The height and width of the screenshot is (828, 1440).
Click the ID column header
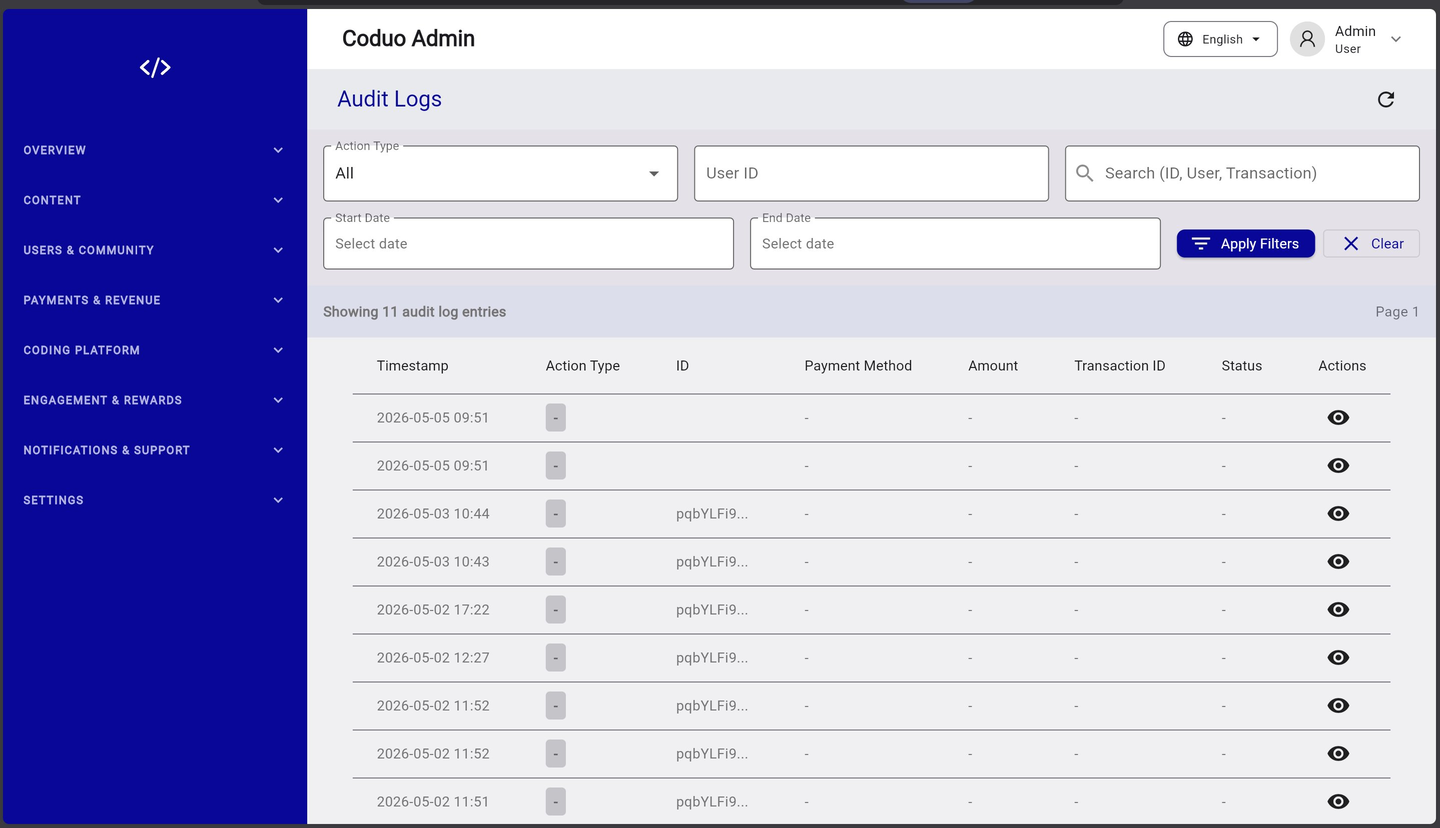[683, 366]
